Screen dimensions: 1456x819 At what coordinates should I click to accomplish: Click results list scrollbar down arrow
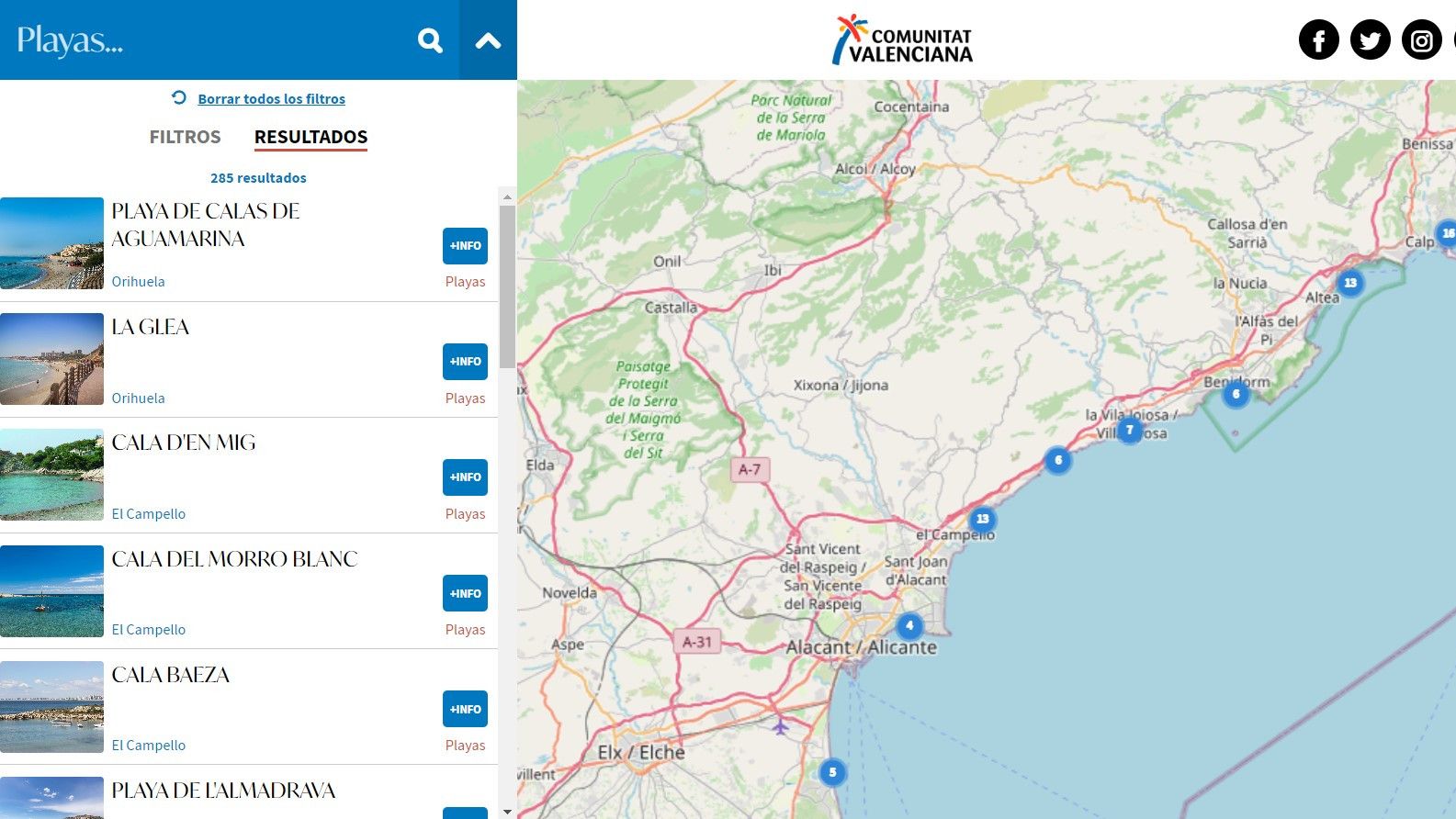pyautogui.click(x=507, y=812)
